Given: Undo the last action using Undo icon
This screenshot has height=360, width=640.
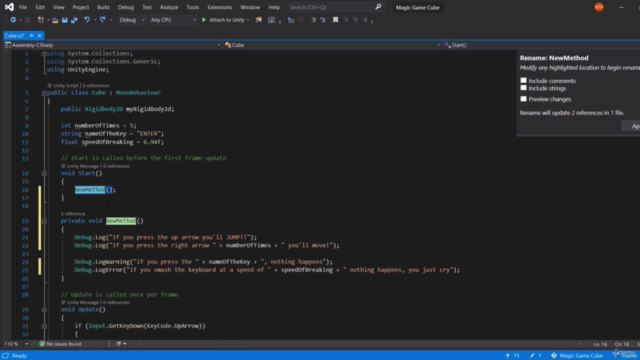Looking at the screenshot, I should (87, 20).
